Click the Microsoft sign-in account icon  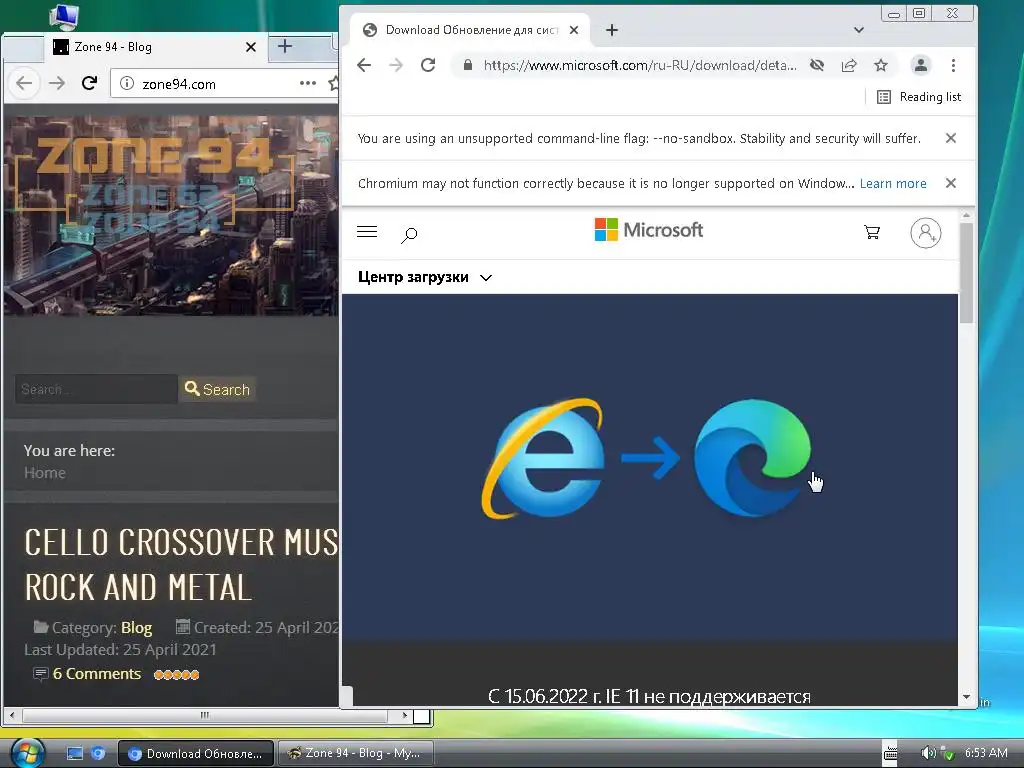pos(925,232)
